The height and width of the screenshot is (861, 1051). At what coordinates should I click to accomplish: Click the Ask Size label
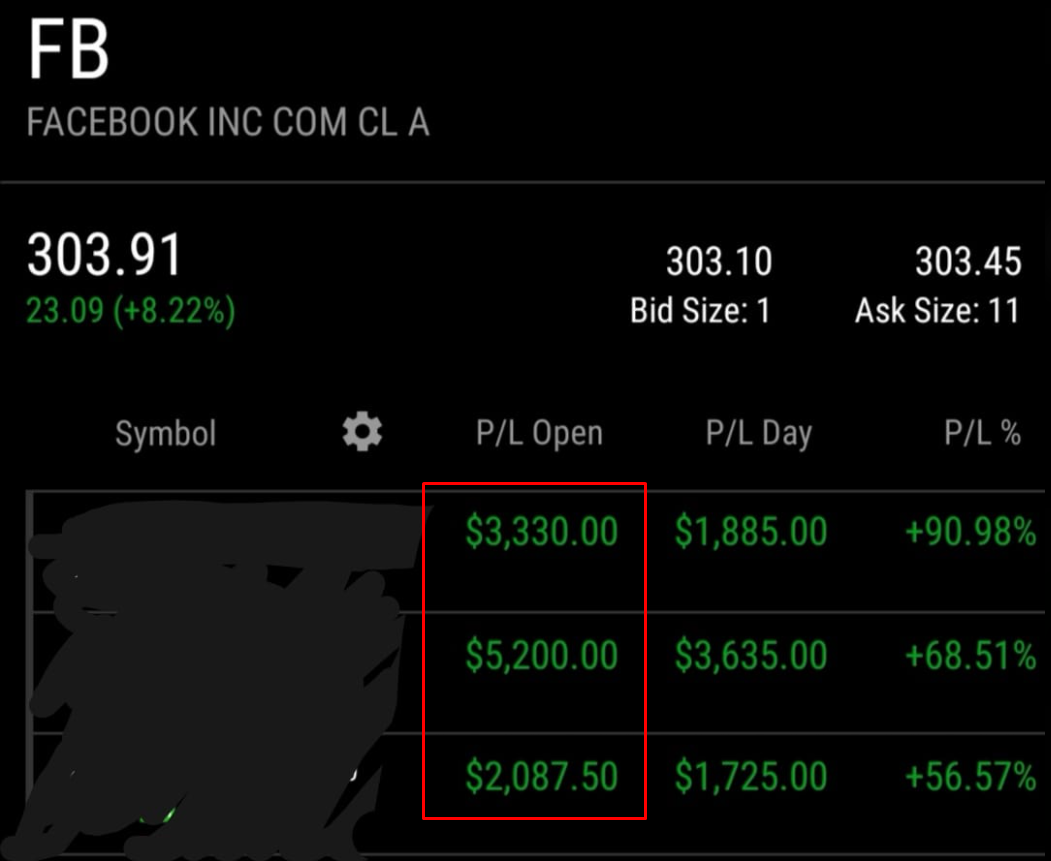click(x=937, y=311)
